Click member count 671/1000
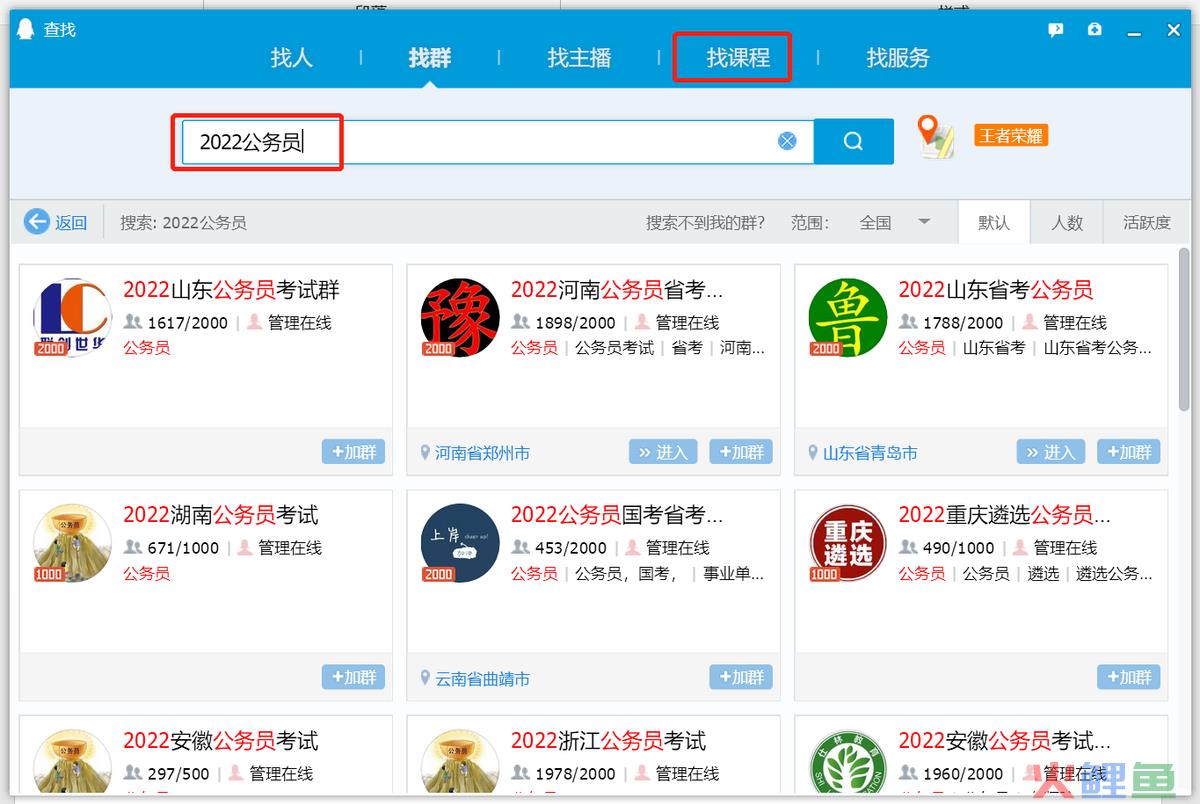The image size is (1200, 804). point(183,548)
